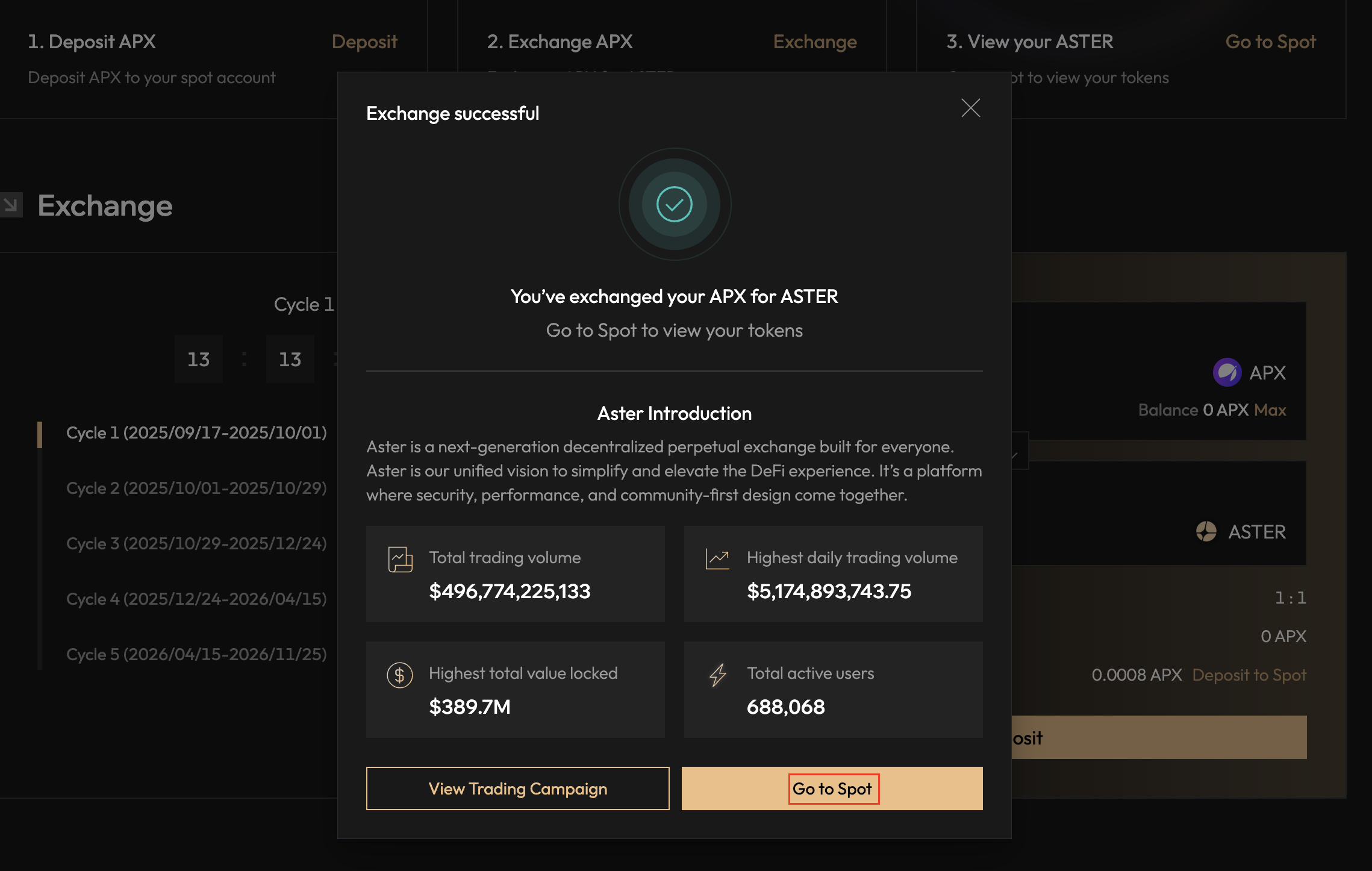Click the lightning bolt active users icon
Image resolution: width=1372 pixels, height=871 pixels.
coord(718,675)
